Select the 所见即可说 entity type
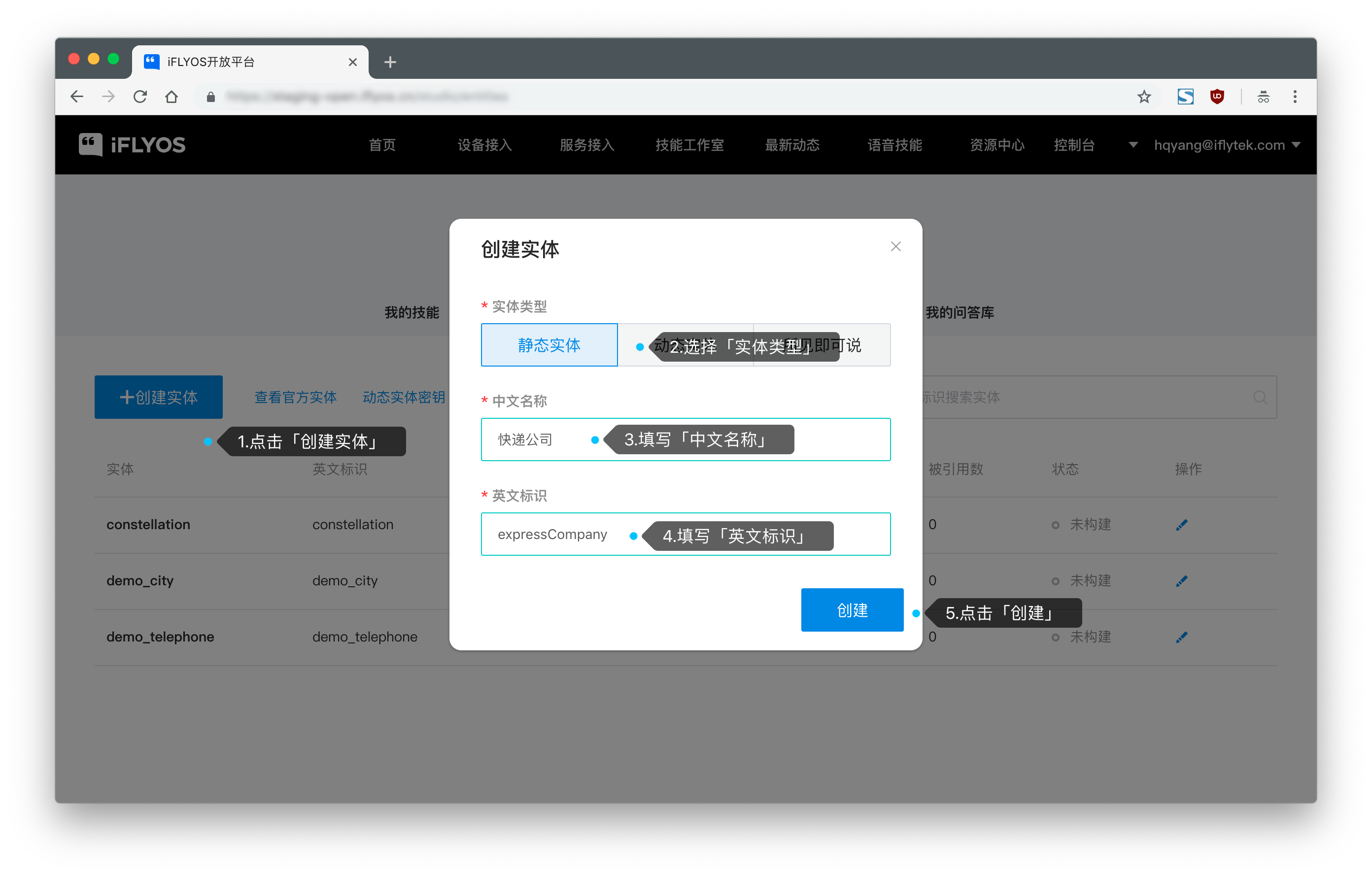This screenshot has width=1372, height=876. (822, 344)
